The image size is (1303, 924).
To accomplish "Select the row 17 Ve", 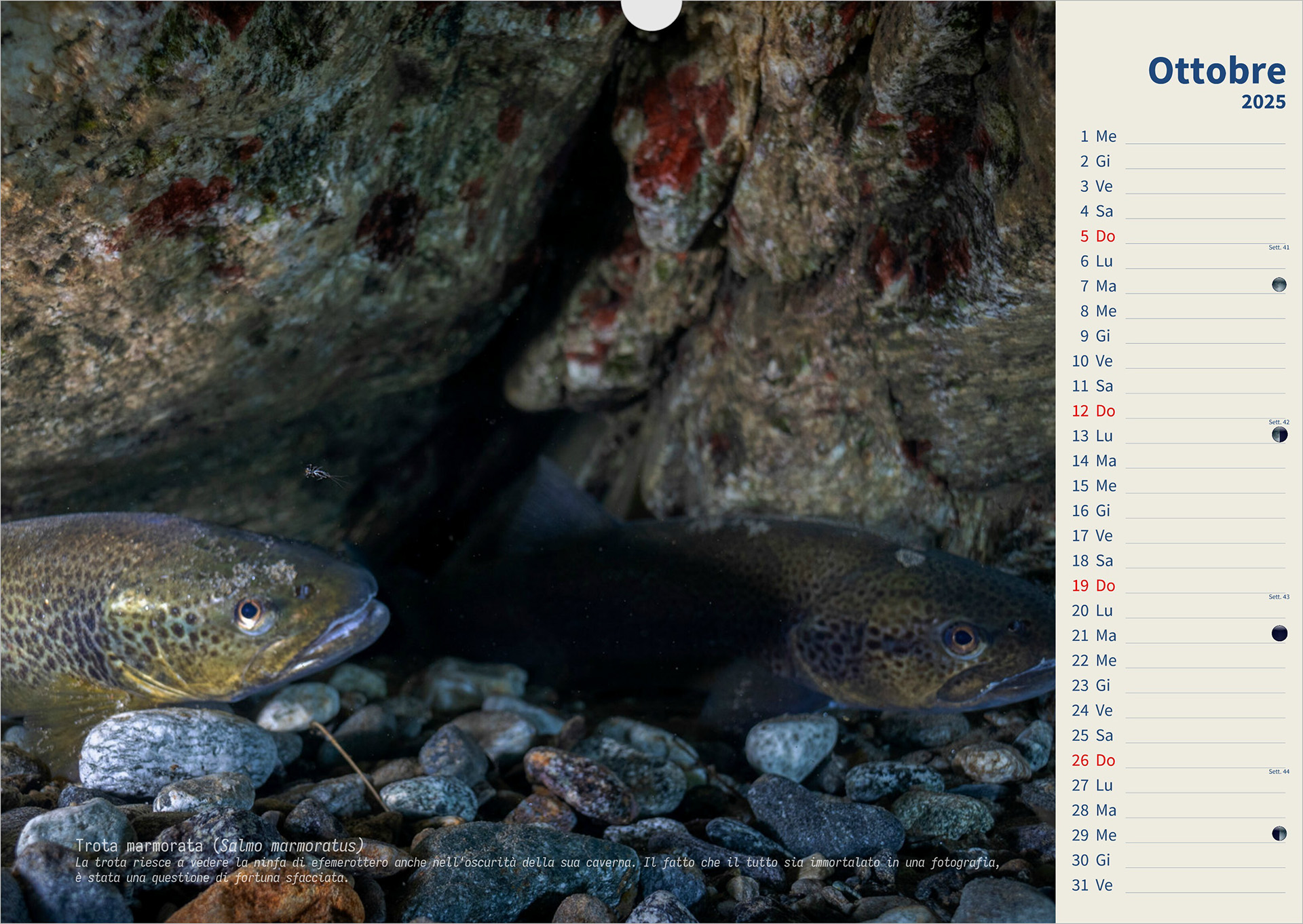I will [1179, 536].
